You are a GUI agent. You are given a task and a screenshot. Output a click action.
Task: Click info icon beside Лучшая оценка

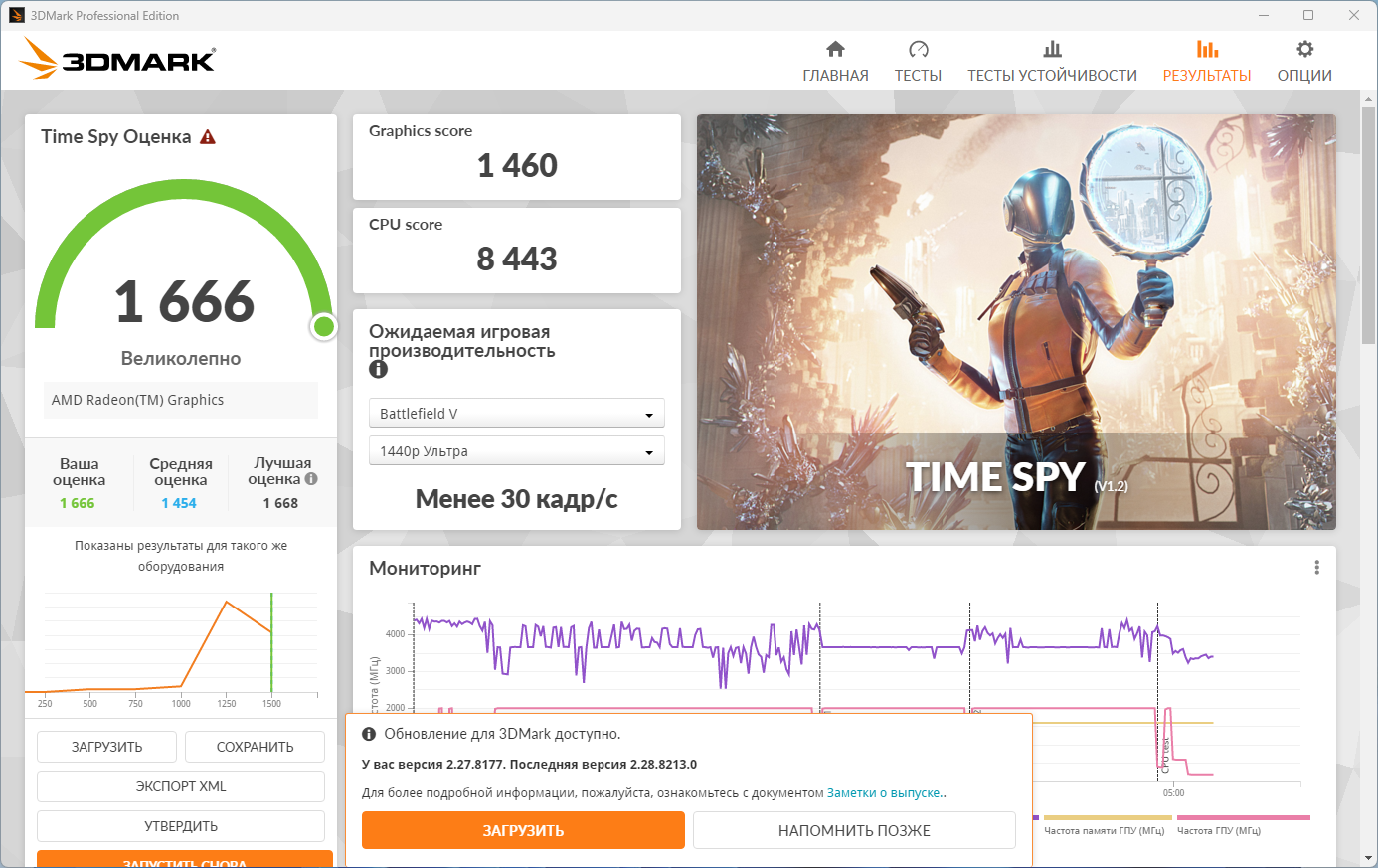pos(311,478)
